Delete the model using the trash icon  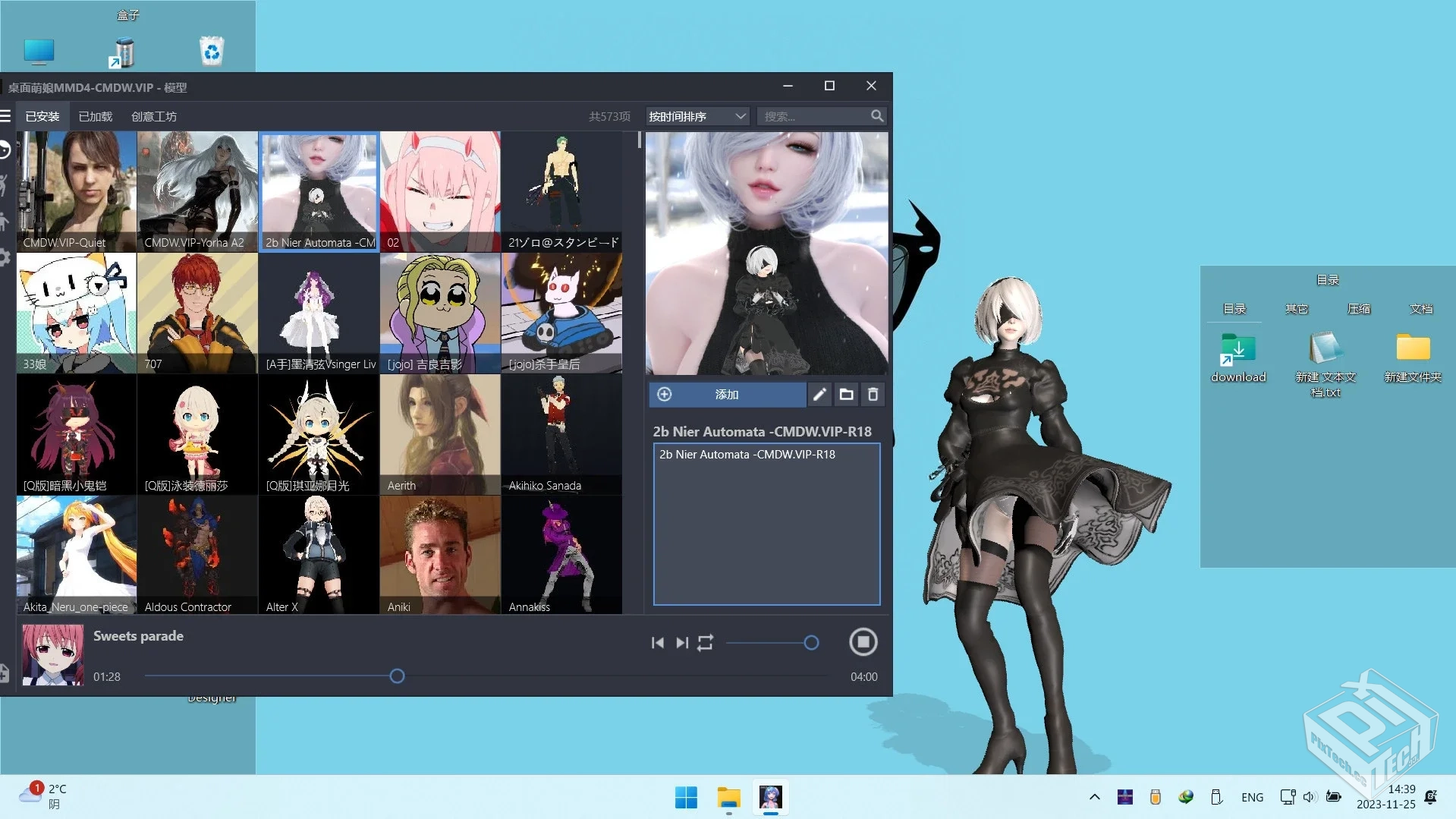(x=873, y=395)
